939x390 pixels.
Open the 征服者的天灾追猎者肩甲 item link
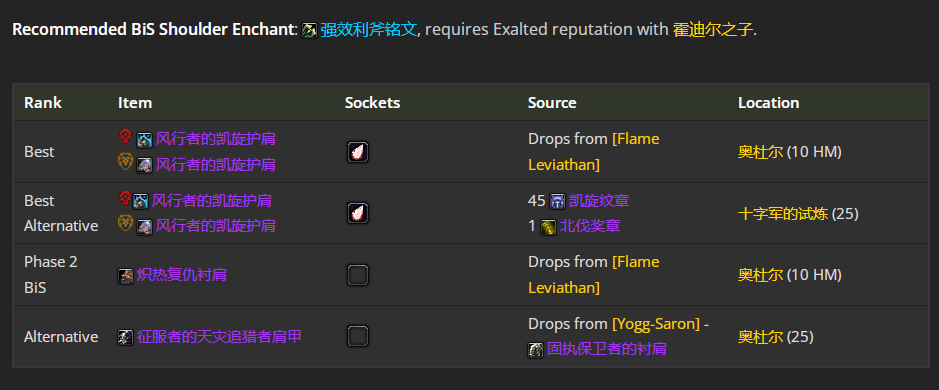tap(219, 336)
